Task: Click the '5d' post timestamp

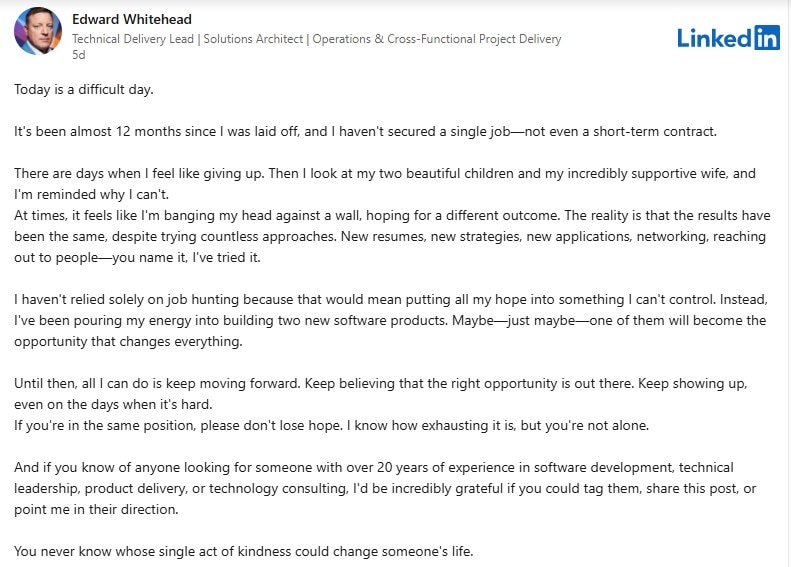Action: tap(79, 54)
